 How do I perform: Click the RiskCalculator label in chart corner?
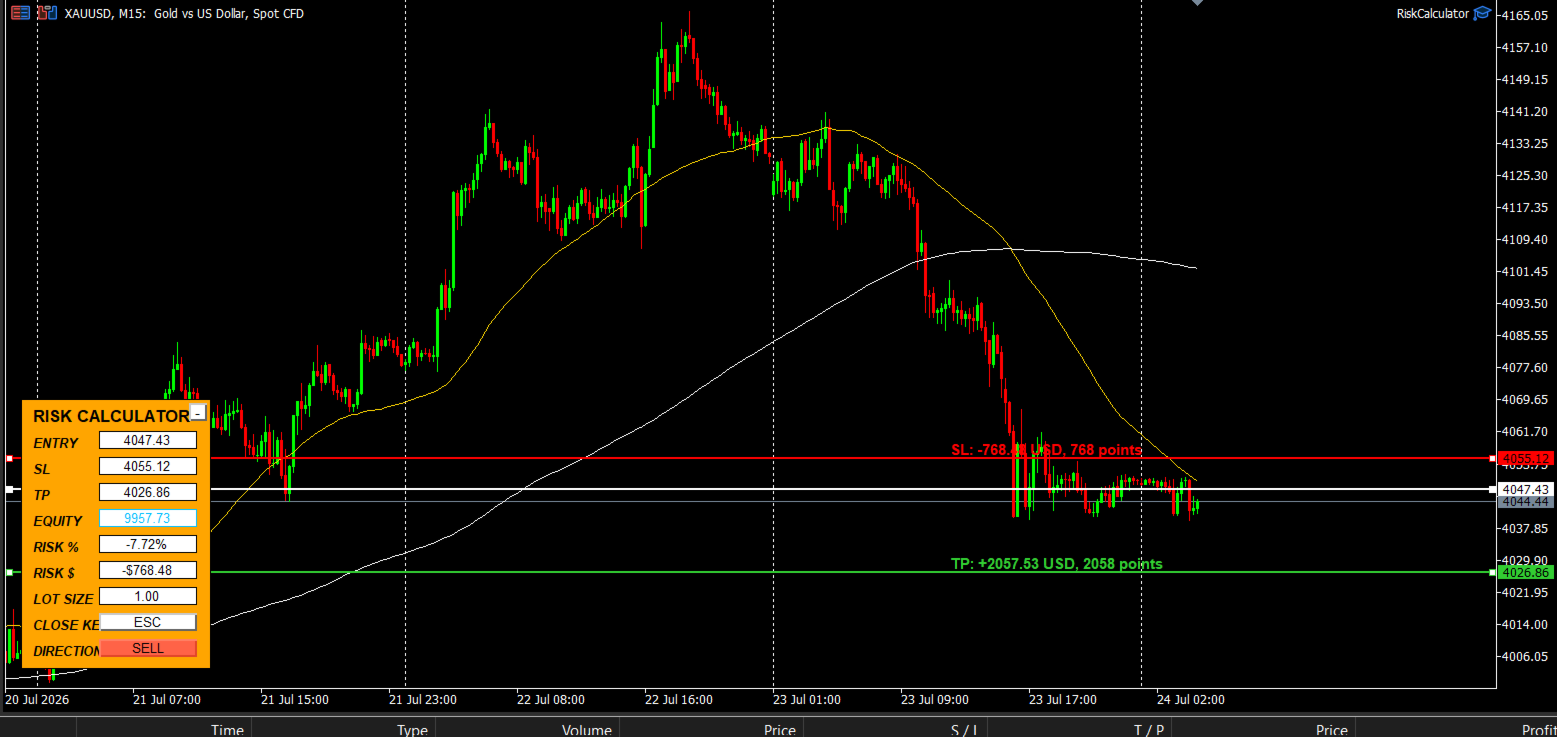1432,13
